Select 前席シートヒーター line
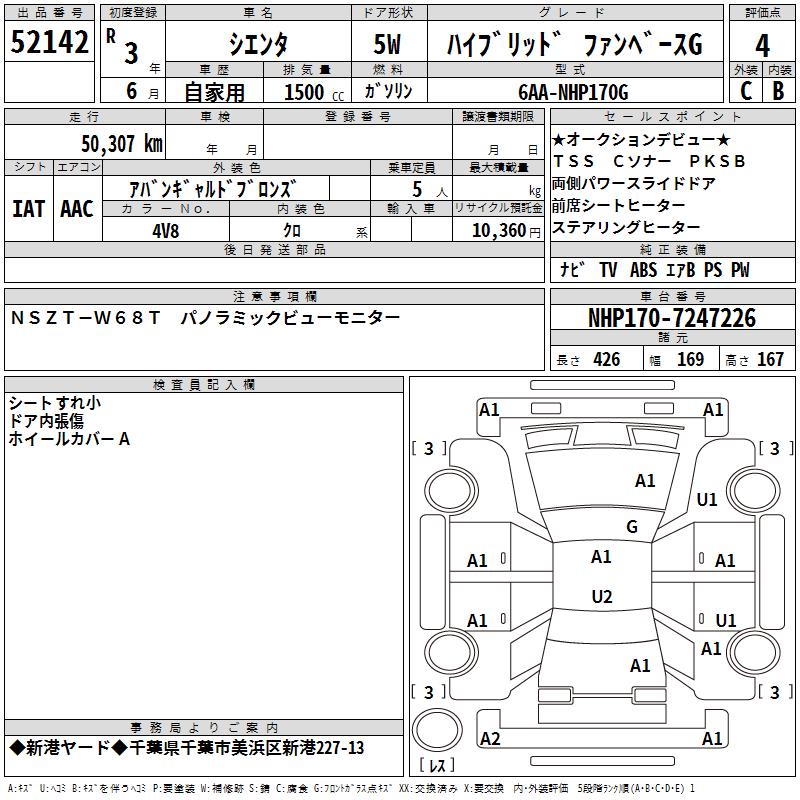800x800 pixels. (618, 205)
